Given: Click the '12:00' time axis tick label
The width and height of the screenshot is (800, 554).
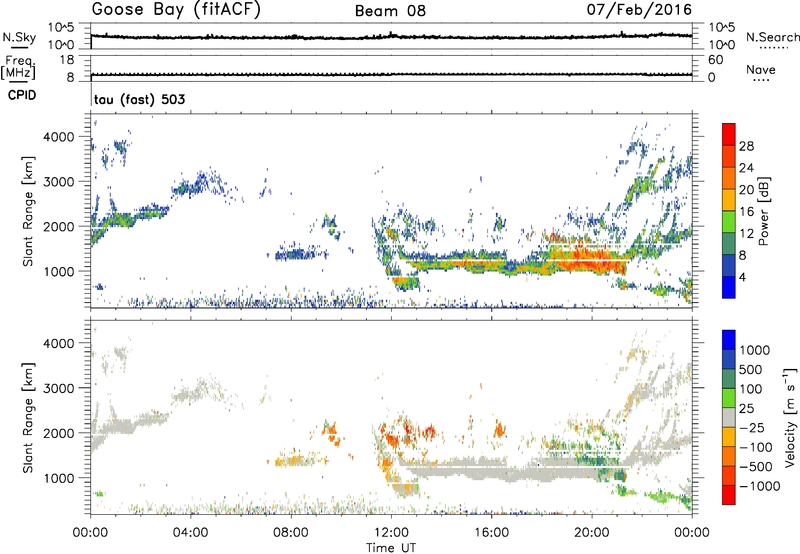Looking at the screenshot, I should pos(391,533).
